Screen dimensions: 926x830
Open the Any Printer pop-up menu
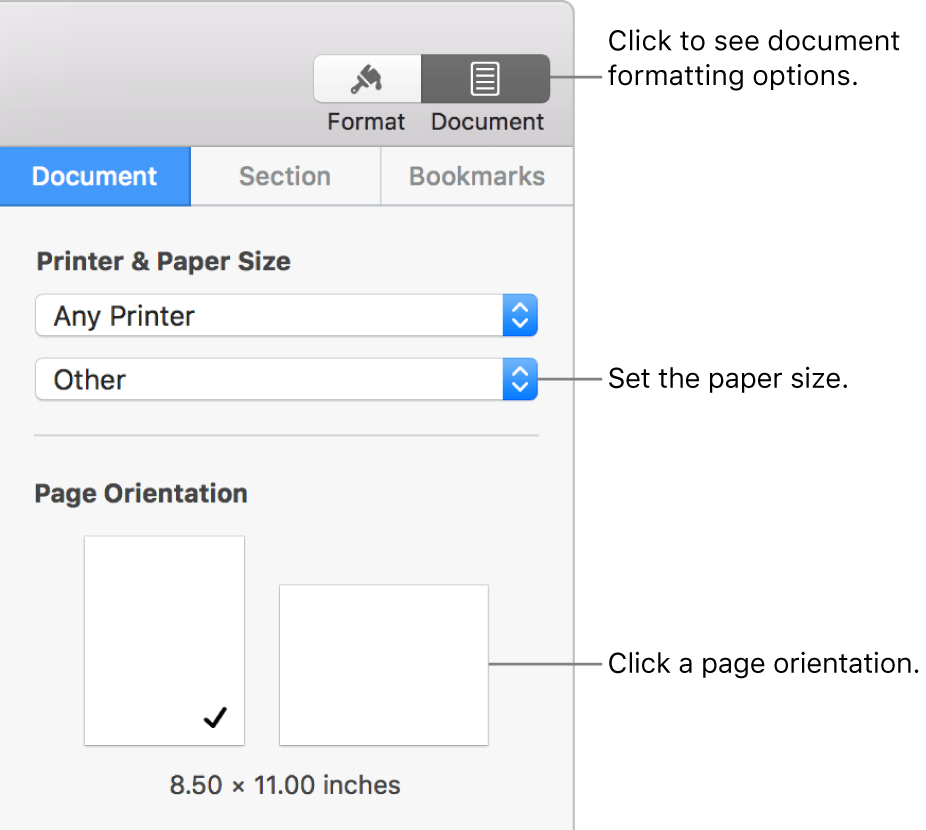coord(286,315)
